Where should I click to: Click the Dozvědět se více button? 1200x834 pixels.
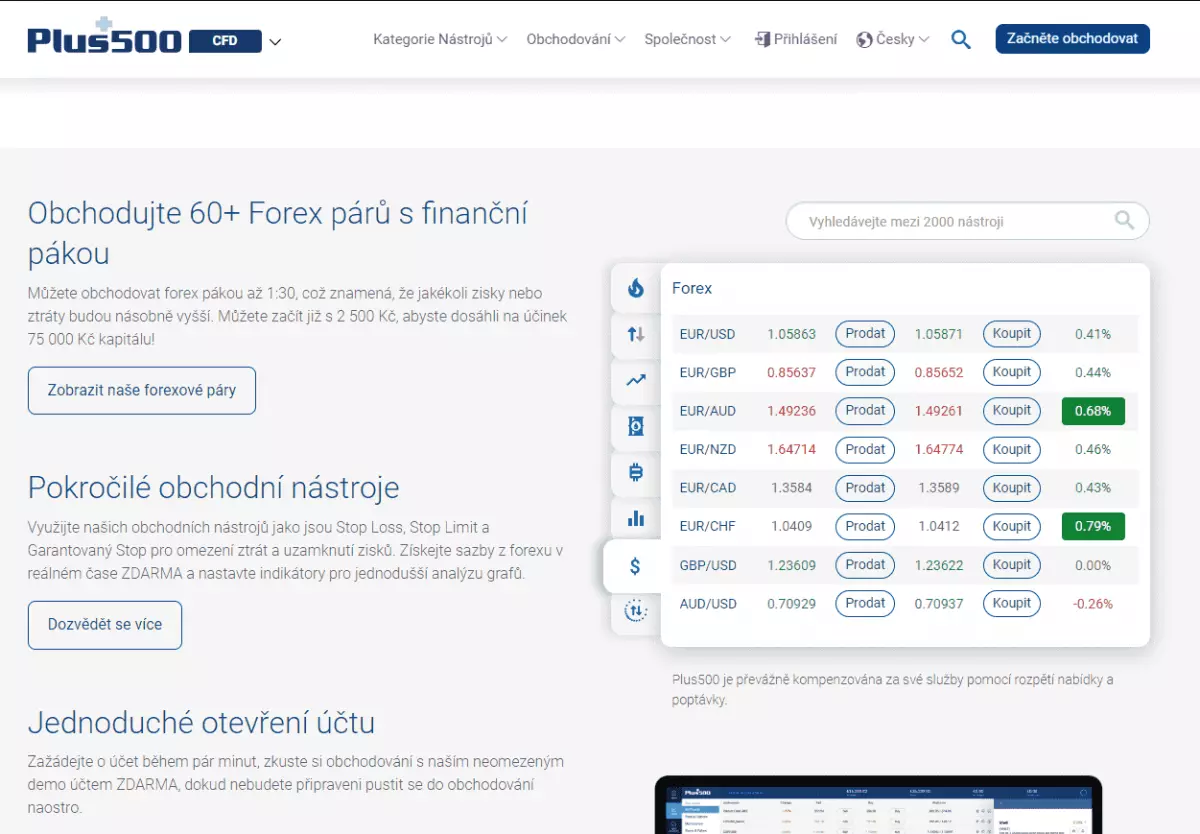(105, 625)
